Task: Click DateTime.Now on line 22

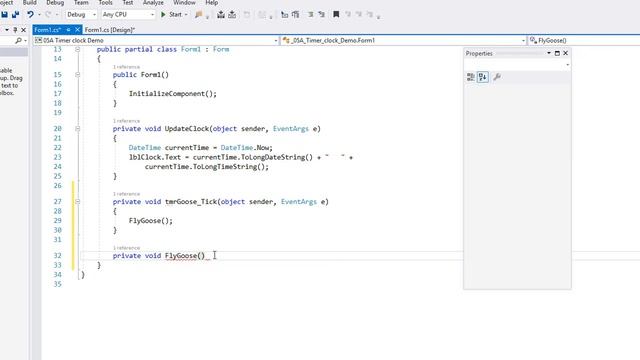Action: point(247,147)
